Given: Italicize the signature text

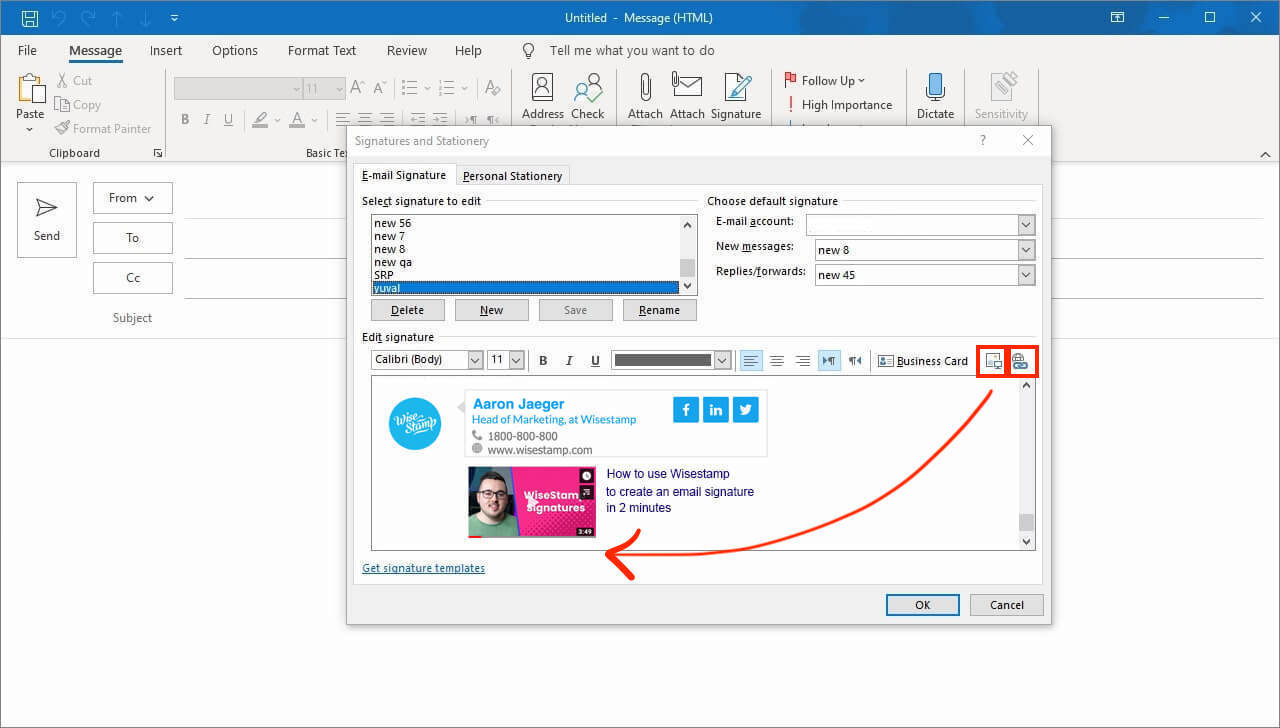Looking at the screenshot, I should pos(569,360).
